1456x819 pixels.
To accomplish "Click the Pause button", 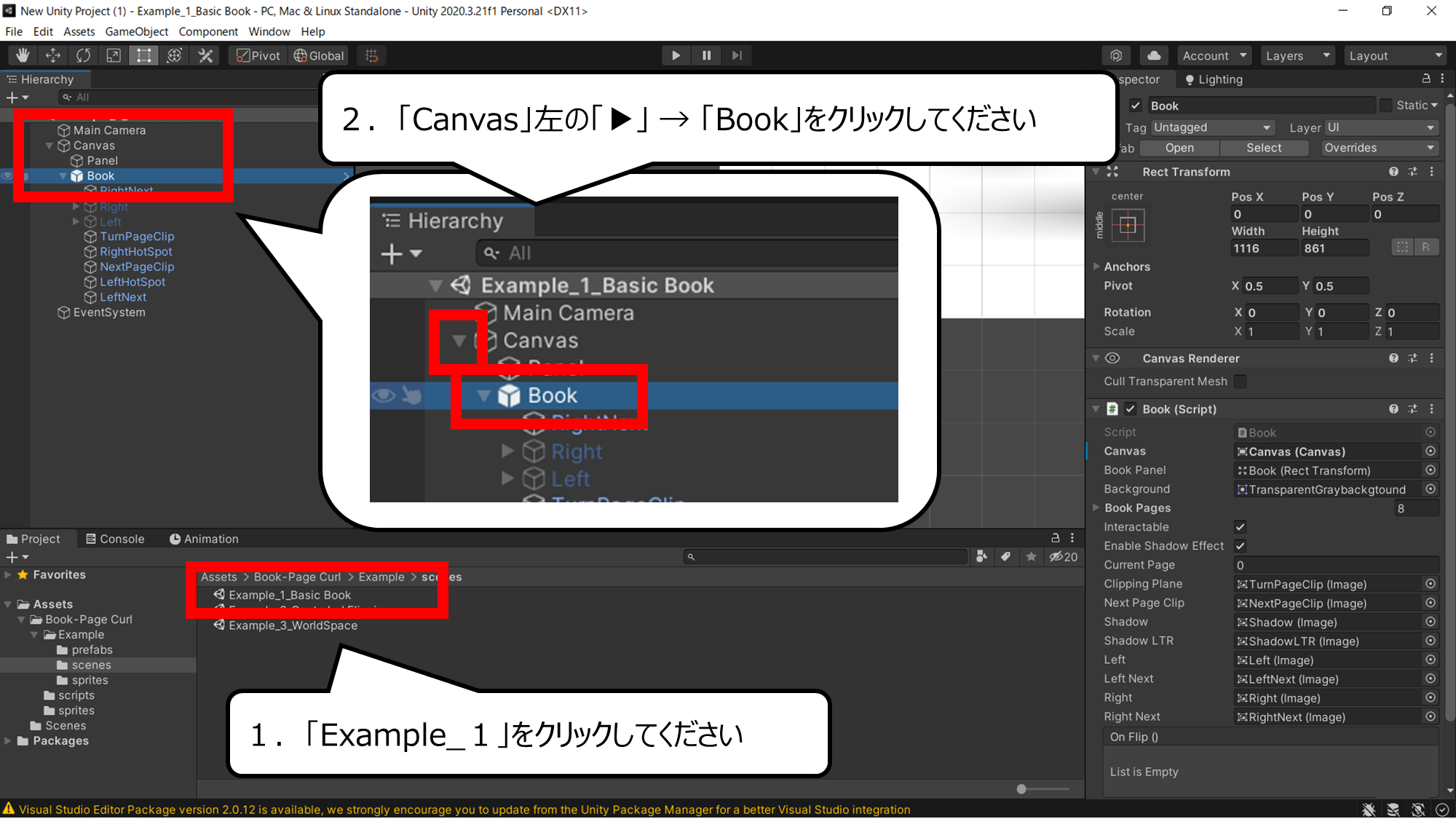I will tap(706, 55).
